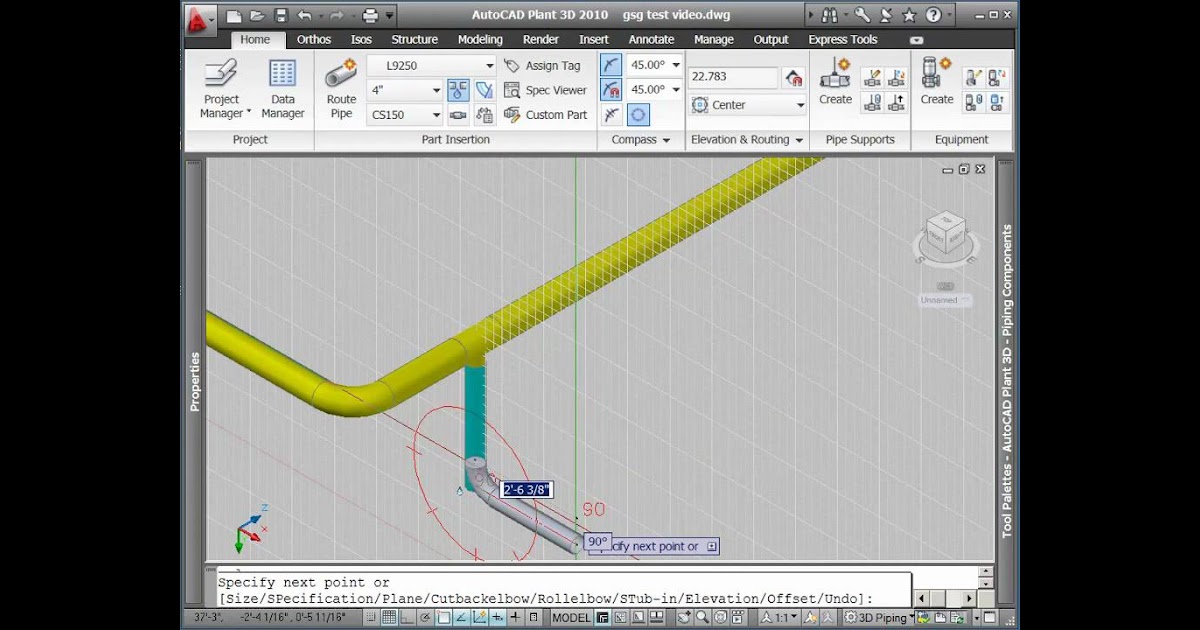The width and height of the screenshot is (1200, 630).
Task: Open the 3D Piping workspace dropdown
Action: [x=882, y=618]
